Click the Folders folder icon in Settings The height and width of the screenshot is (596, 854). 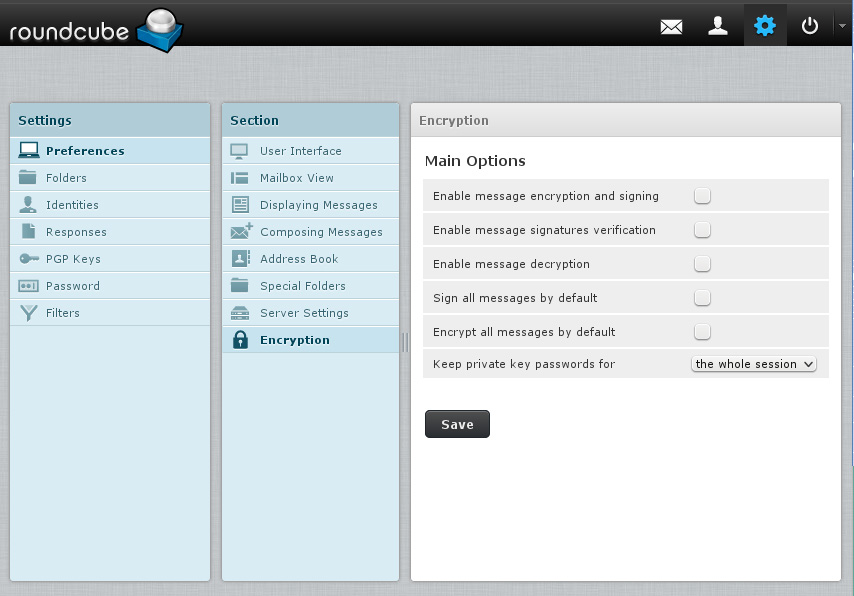(27, 177)
